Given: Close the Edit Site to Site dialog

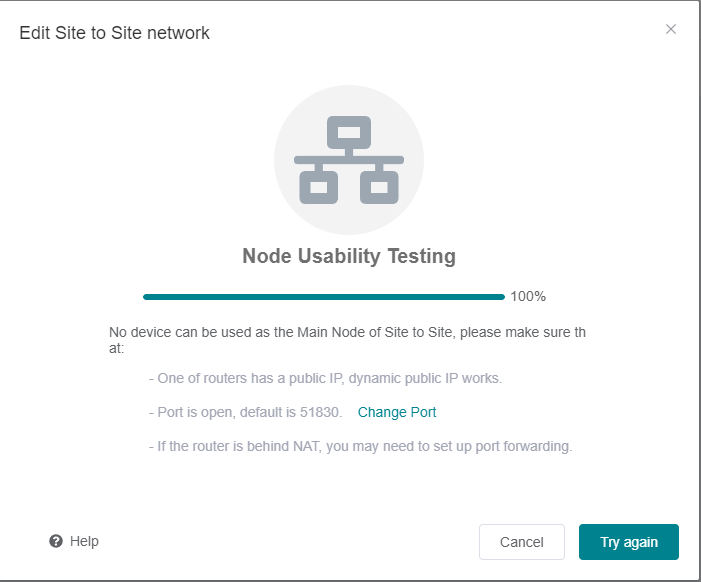Looking at the screenshot, I should 671,29.
